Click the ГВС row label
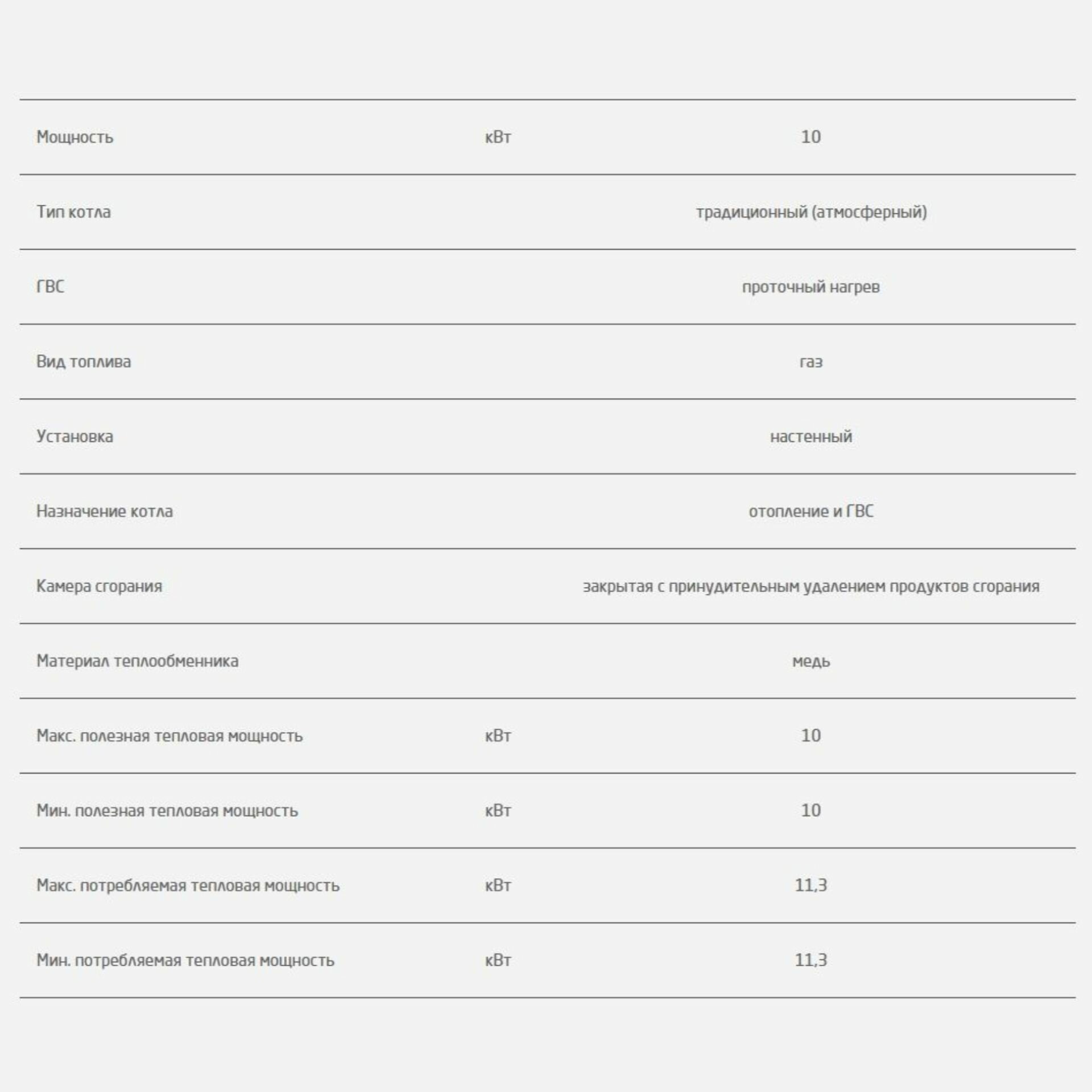Screen dimensions: 1092x1092 (x=50, y=287)
